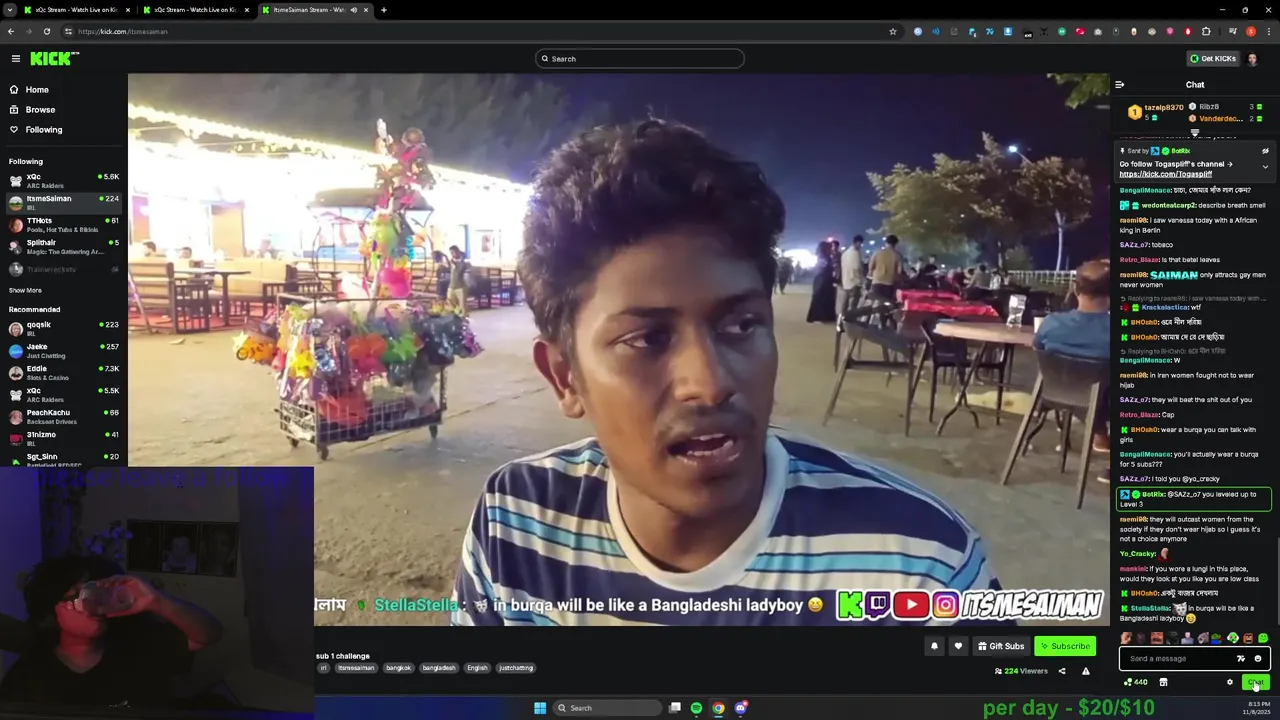Open the KICKs shop icon below chat
The height and width of the screenshot is (720, 1280).
1163,682
